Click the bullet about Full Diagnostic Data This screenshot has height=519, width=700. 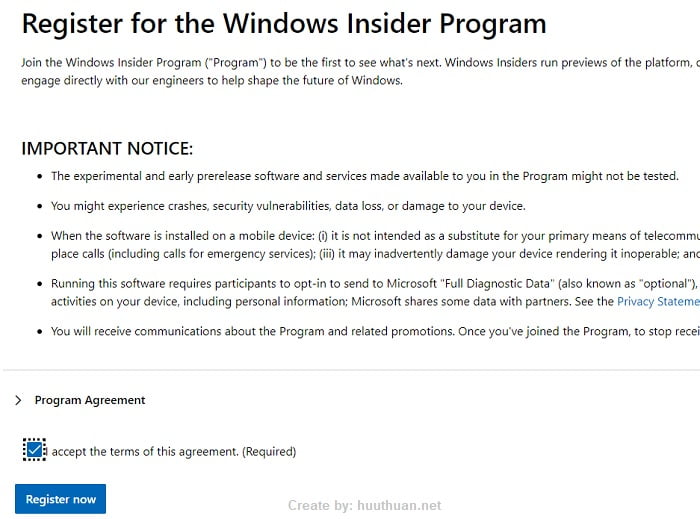375,293
